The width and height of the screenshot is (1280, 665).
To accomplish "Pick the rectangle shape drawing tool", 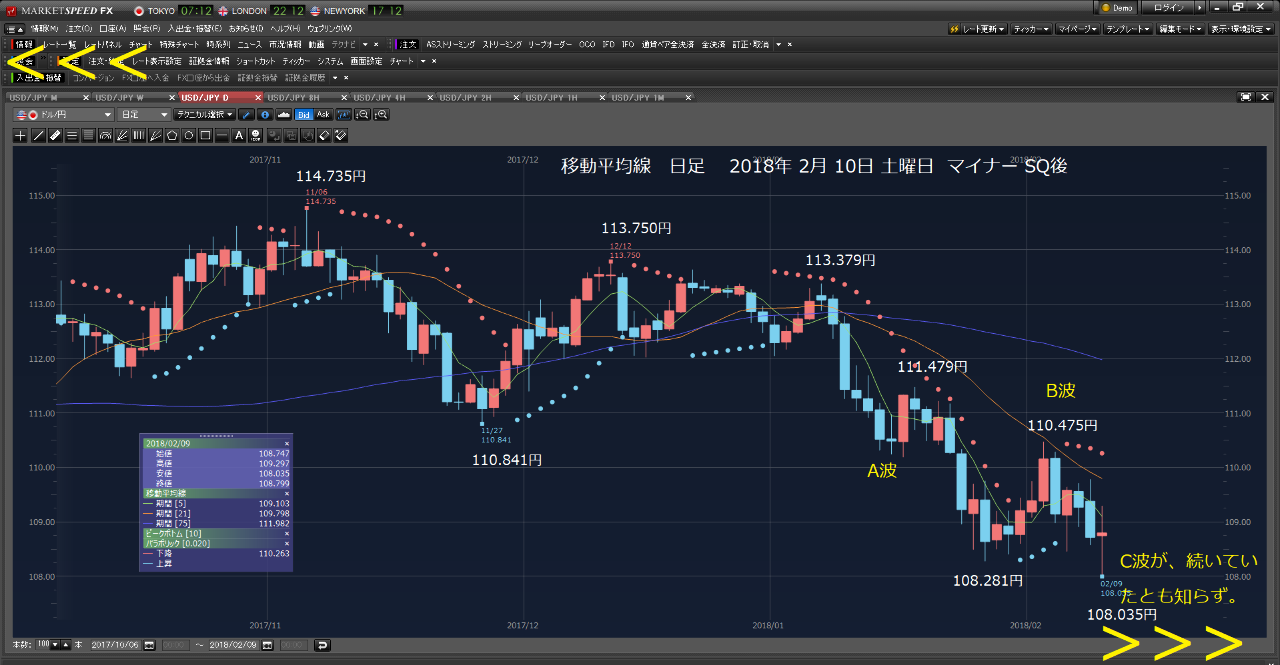I will tap(205, 134).
